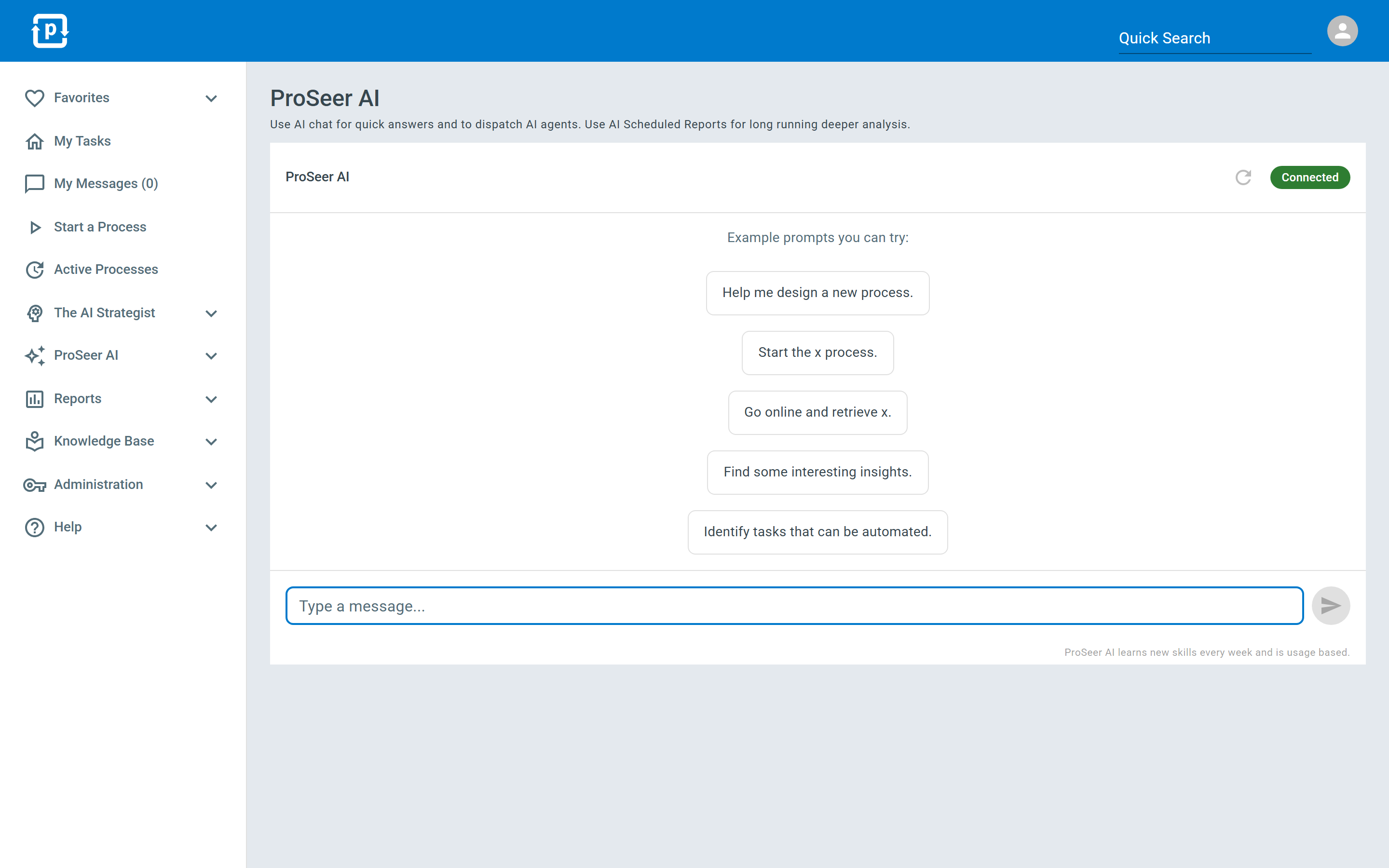Click the Administration menu label
The height and width of the screenshot is (868, 1389).
tap(98, 485)
